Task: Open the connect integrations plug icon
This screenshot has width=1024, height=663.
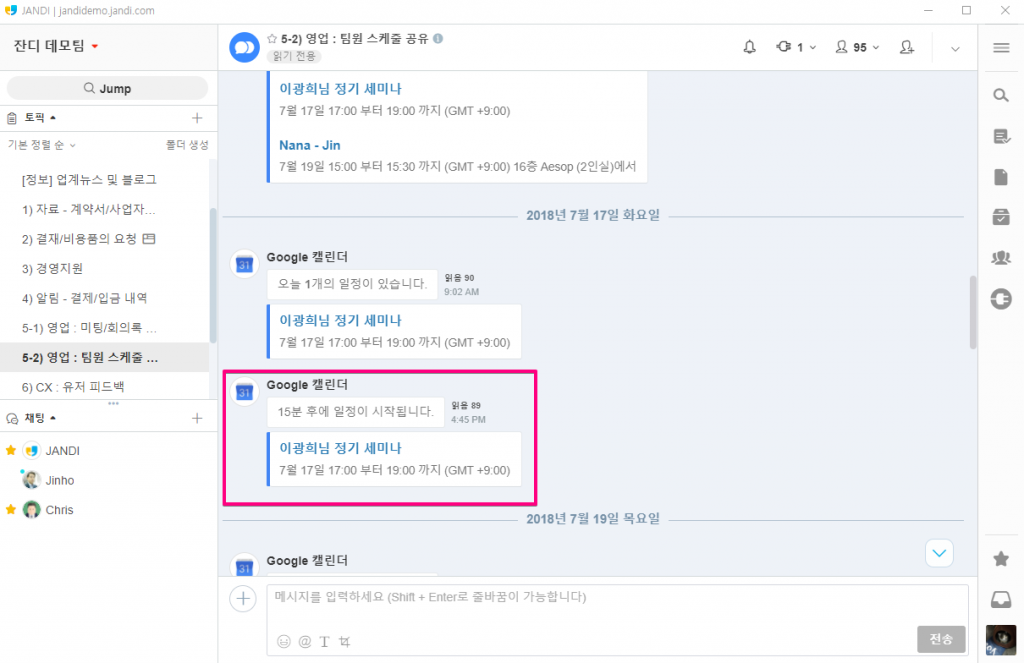Action: click(784, 47)
